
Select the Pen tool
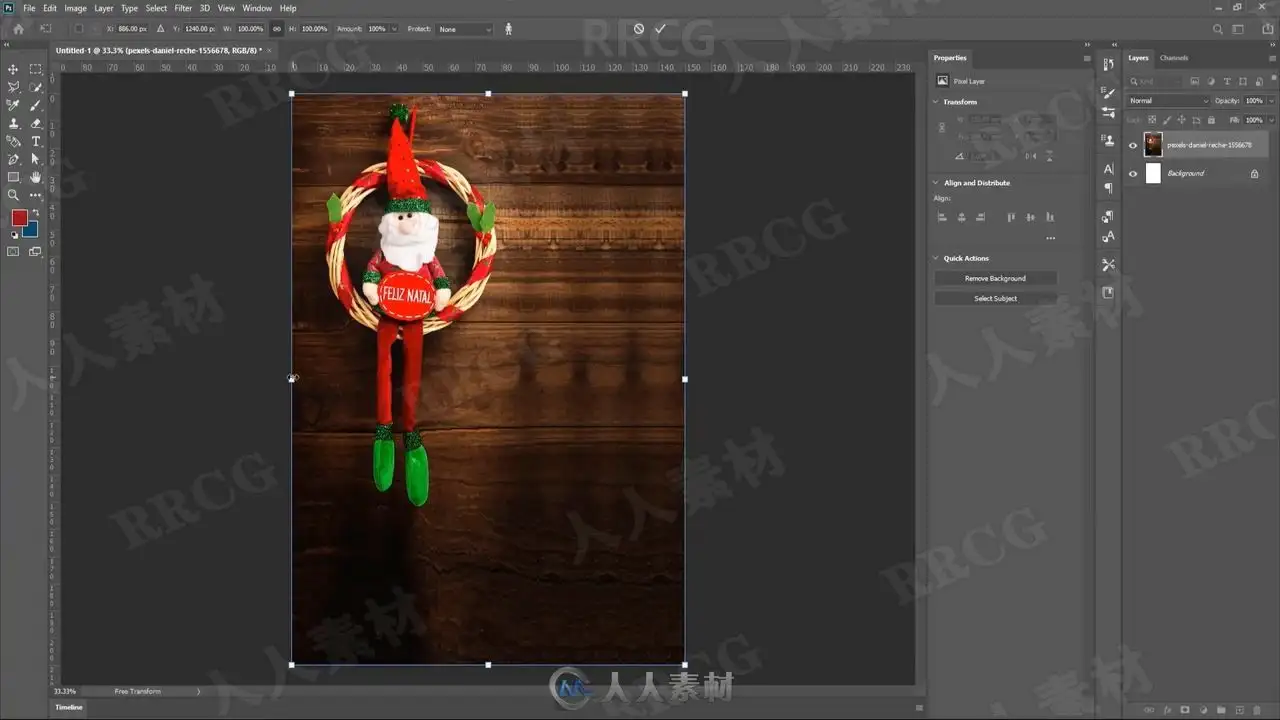click(x=14, y=159)
